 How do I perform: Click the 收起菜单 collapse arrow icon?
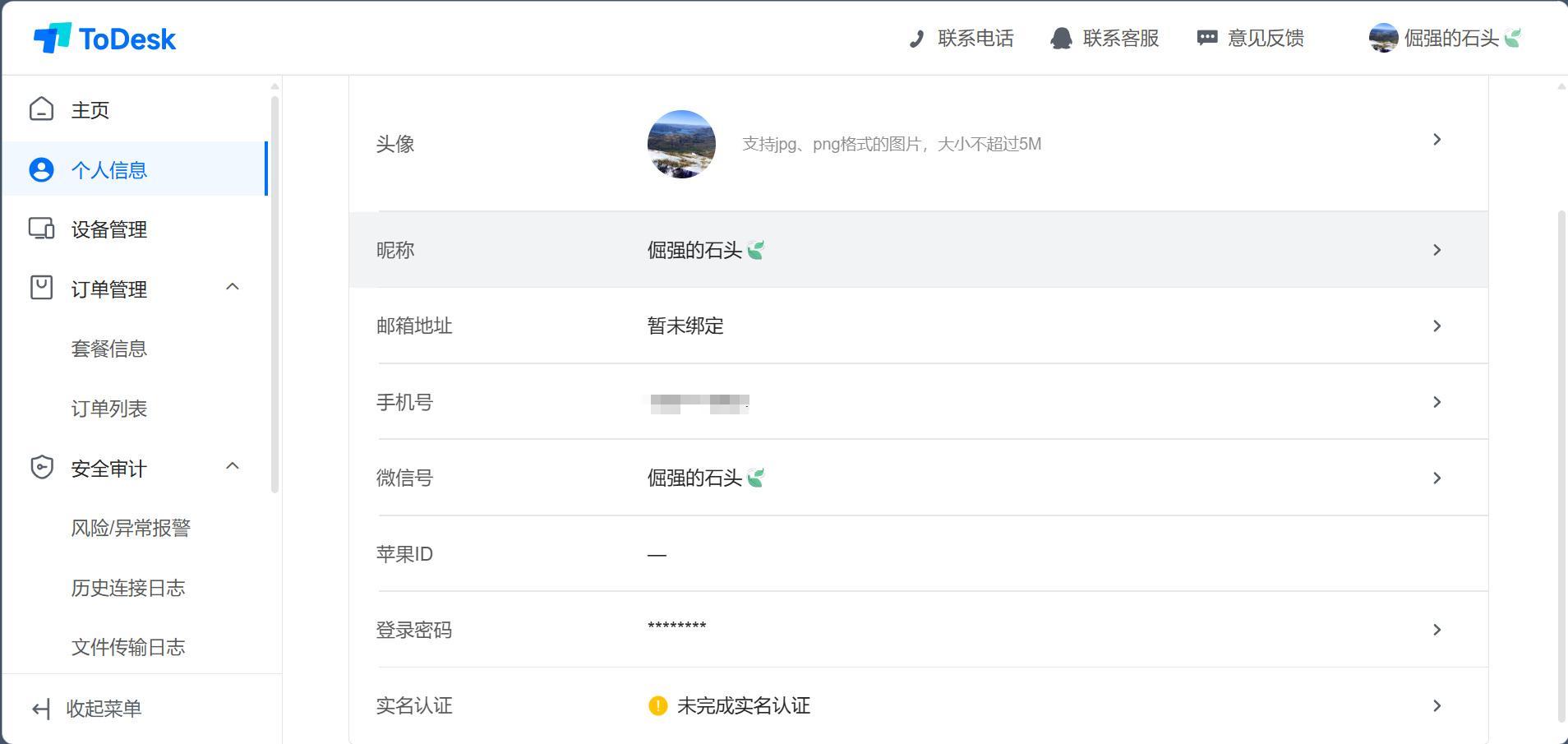[41, 709]
